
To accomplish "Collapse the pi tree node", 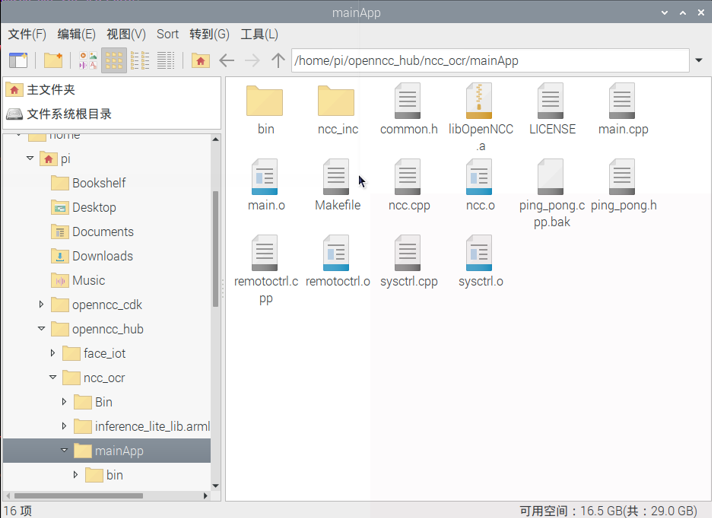I will coord(30,158).
